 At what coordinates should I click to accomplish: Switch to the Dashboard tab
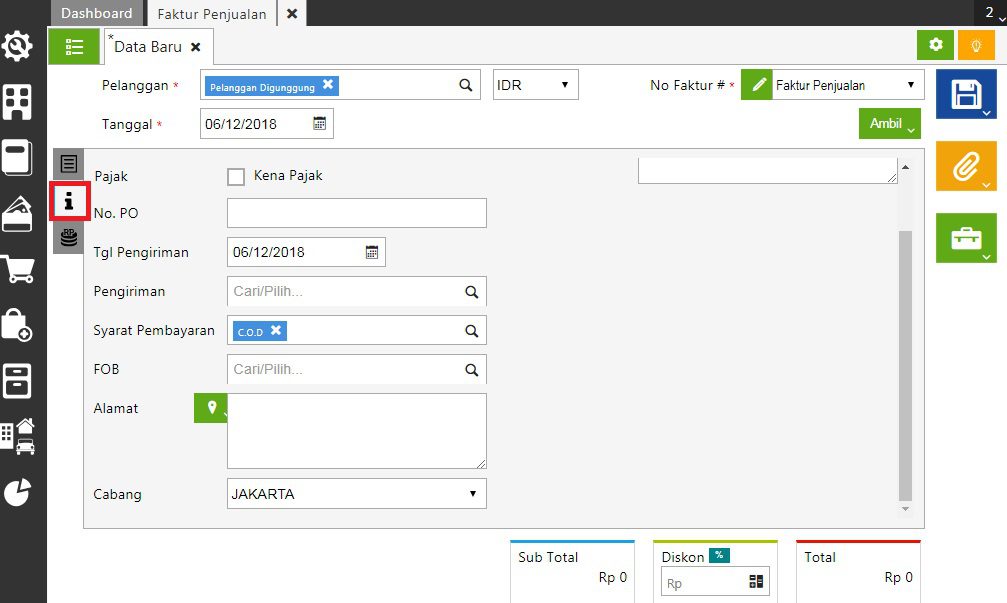coord(96,13)
